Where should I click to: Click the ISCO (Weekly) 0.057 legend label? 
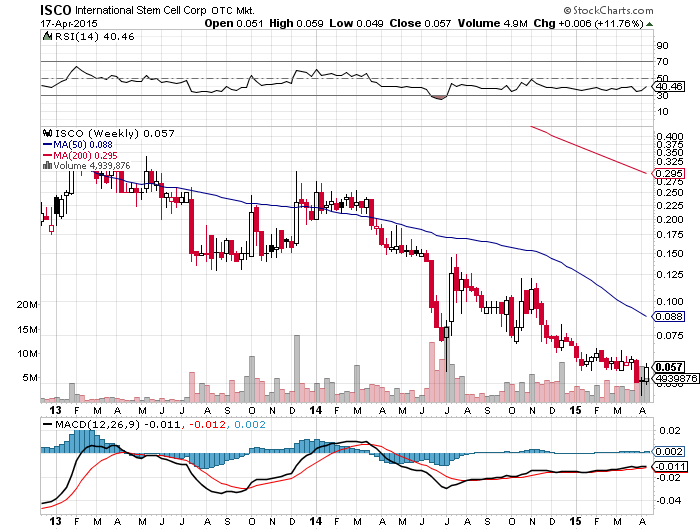point(114,133)
